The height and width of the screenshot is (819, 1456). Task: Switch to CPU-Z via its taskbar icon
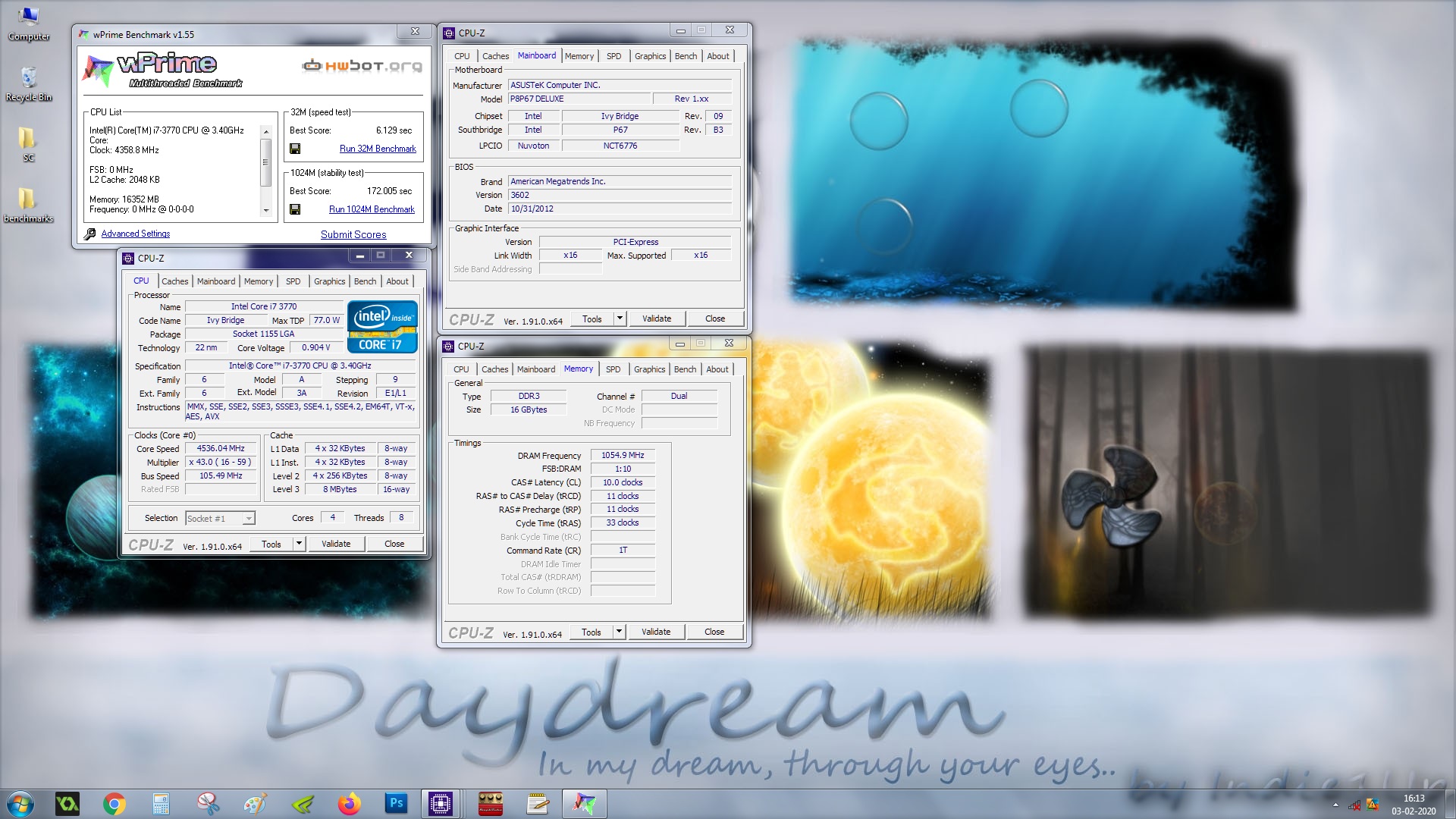441,804
